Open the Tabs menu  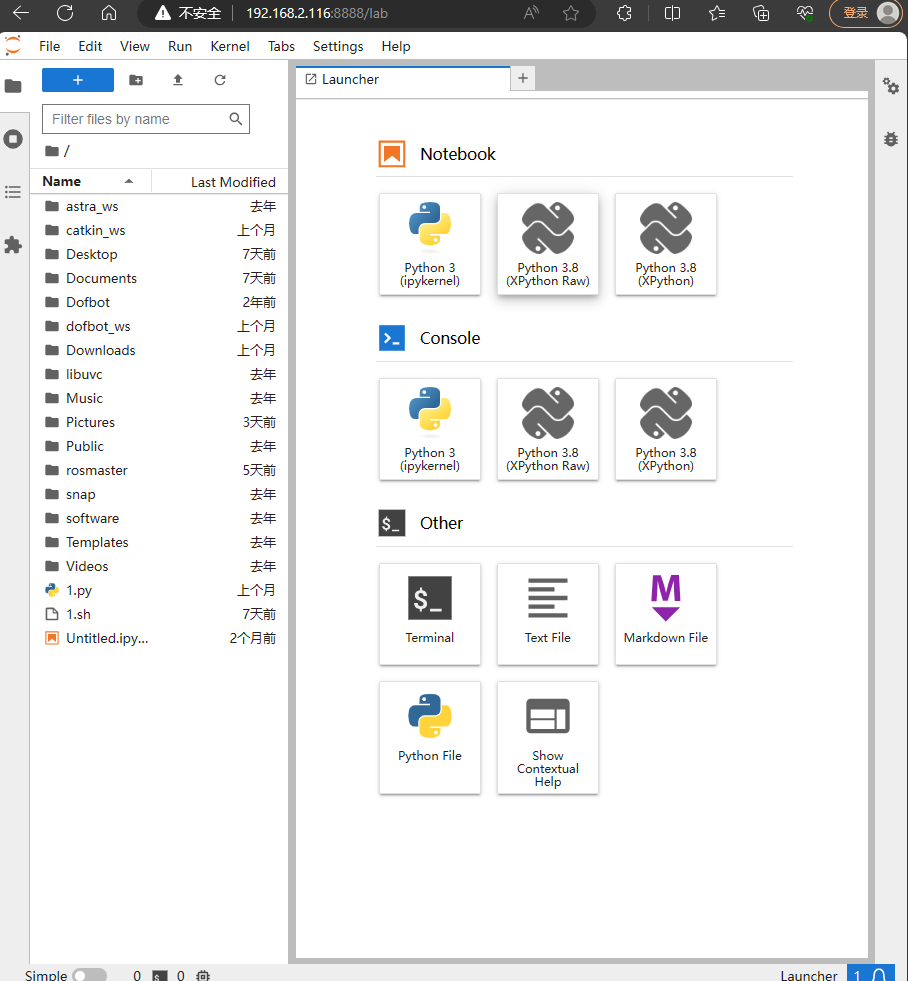coord(281,46)
